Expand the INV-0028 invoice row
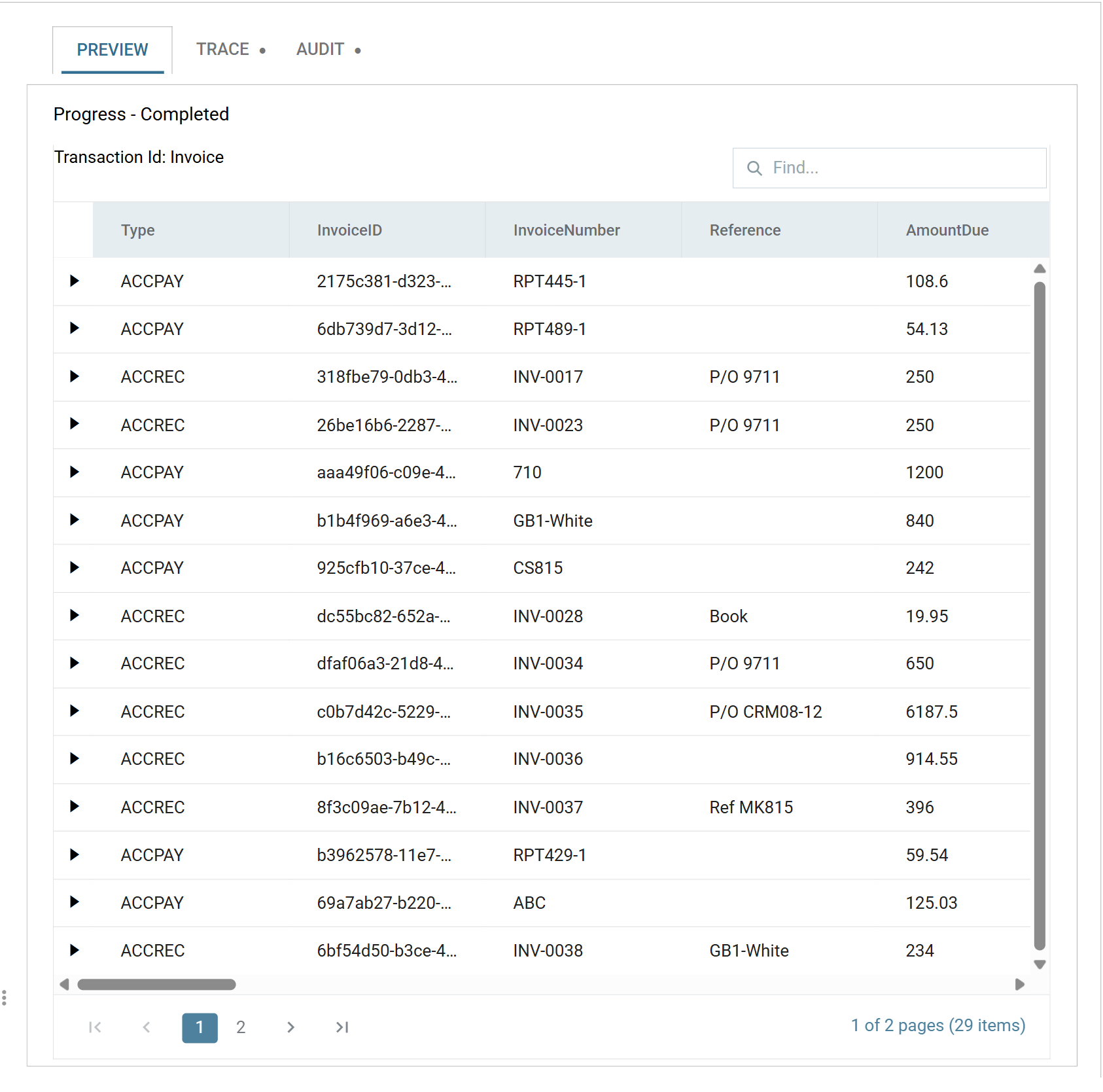 (x=74, y=616)
